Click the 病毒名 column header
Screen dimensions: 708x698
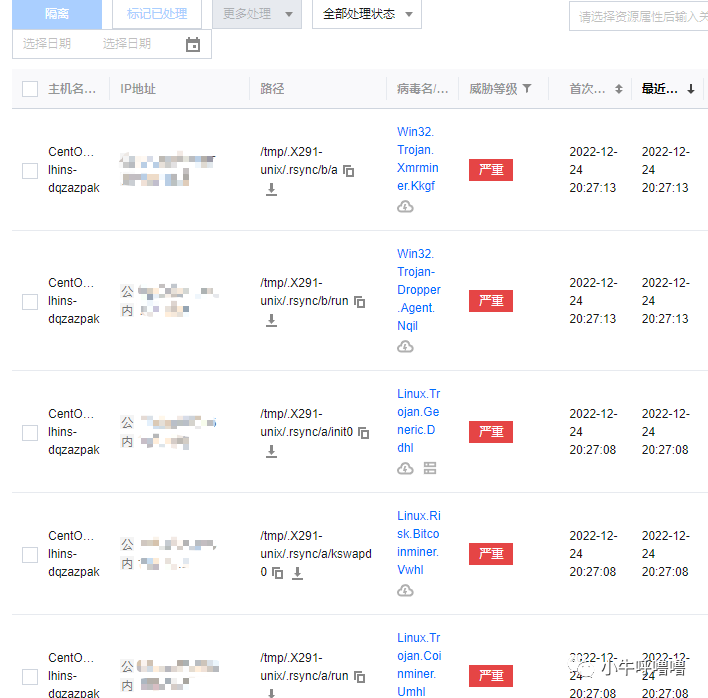click(422, 89)
